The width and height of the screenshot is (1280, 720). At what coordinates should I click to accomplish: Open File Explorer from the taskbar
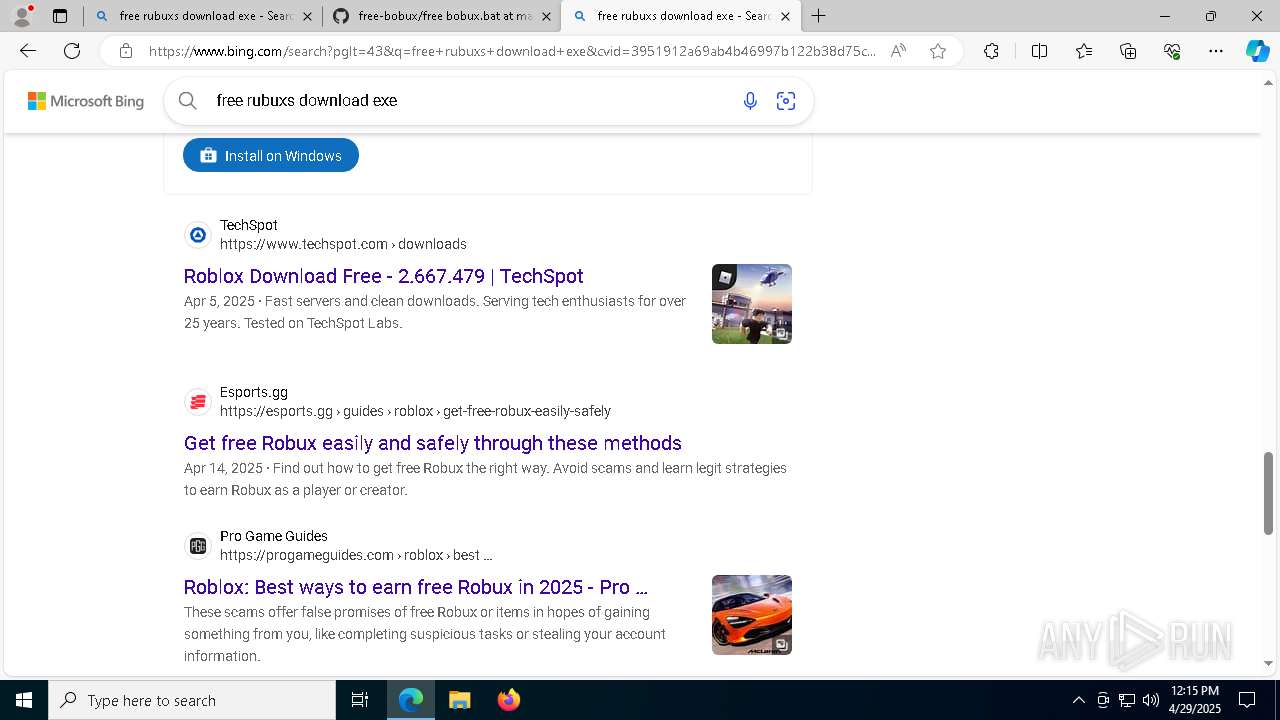coord(459,700)
